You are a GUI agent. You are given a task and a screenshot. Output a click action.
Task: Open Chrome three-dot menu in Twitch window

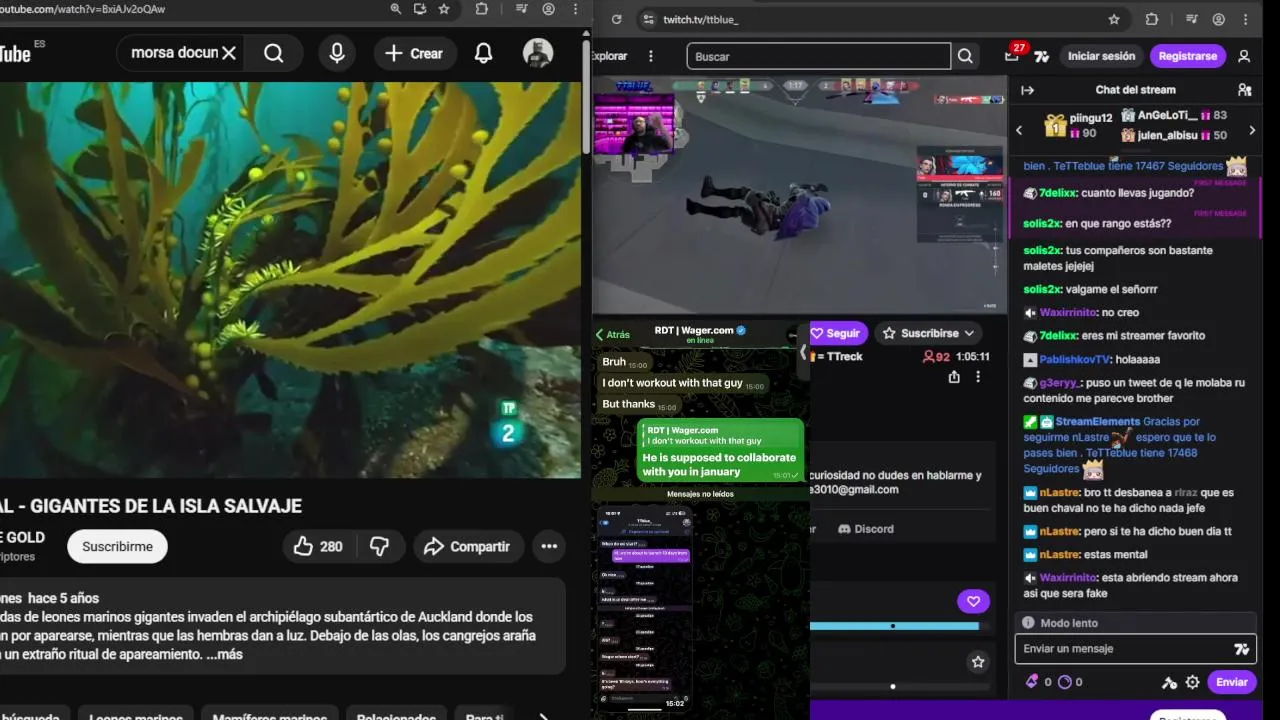(1246, 19)
